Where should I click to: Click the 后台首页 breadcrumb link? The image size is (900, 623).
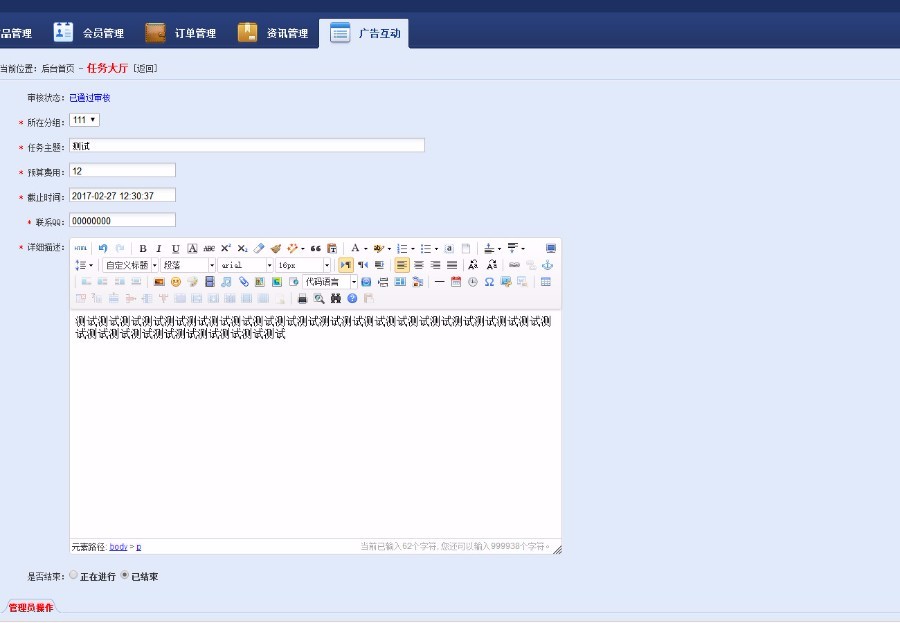click(58, 69)
